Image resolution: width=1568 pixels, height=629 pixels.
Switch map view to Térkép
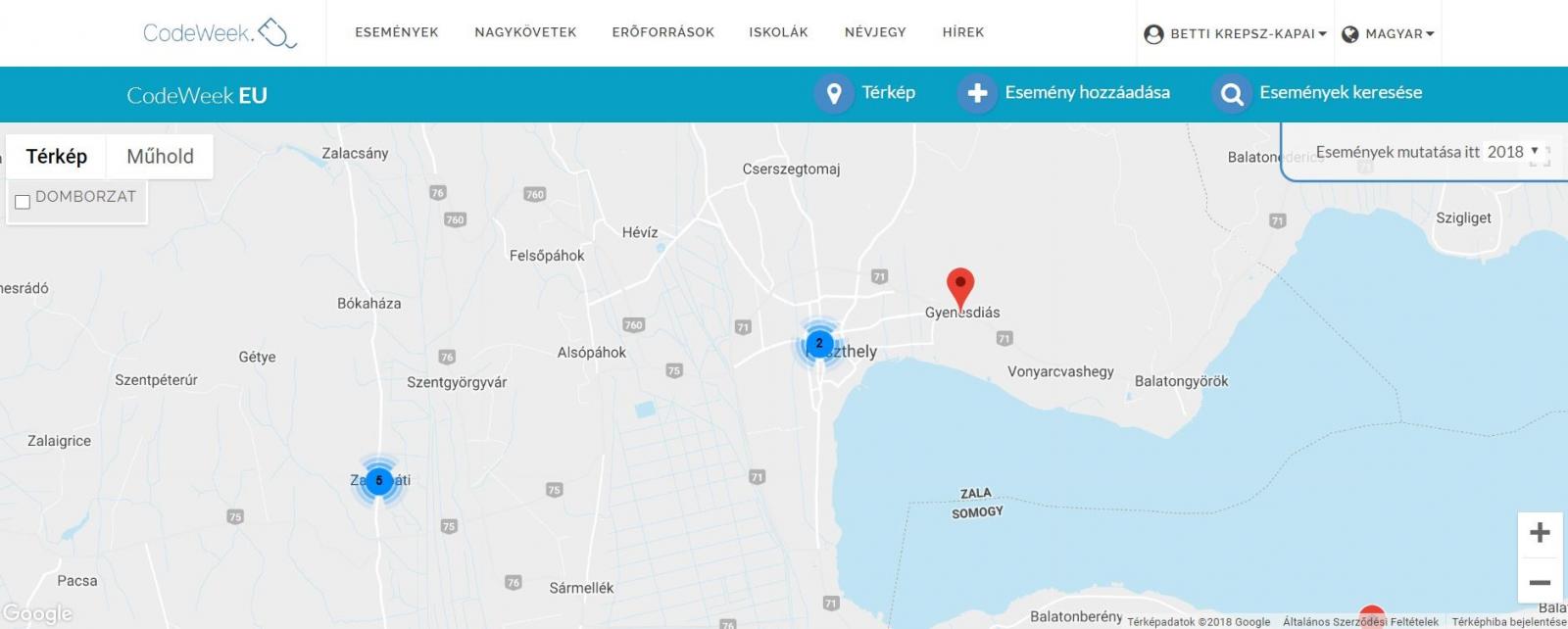pyautogui.click(x=57, y=156)
